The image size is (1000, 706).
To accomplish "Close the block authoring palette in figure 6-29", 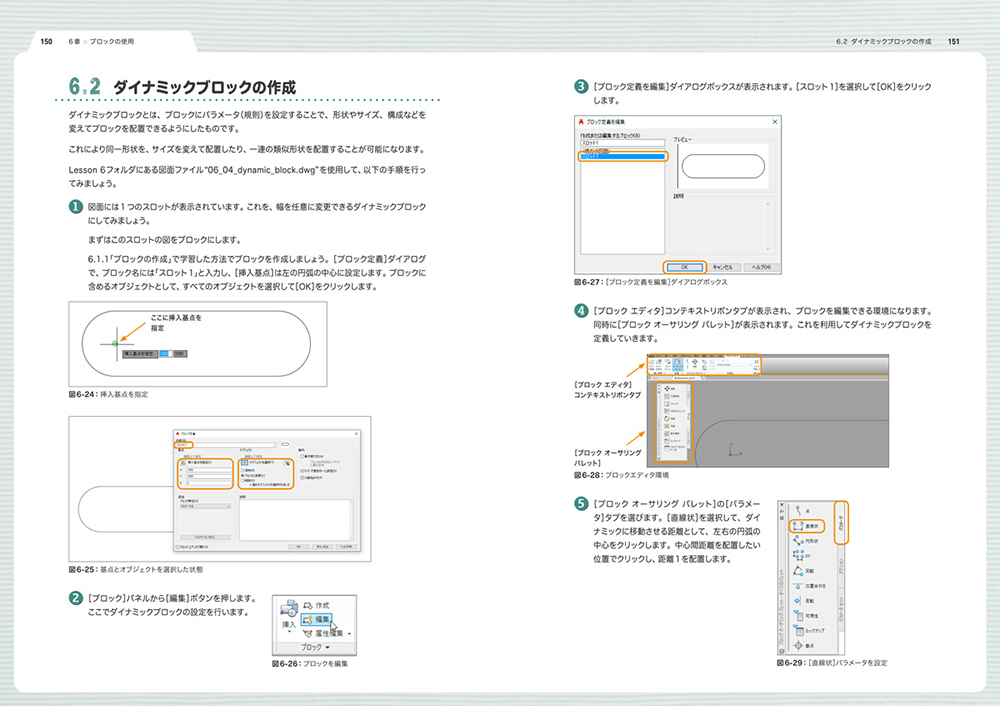I will click(x=782, y=505).
